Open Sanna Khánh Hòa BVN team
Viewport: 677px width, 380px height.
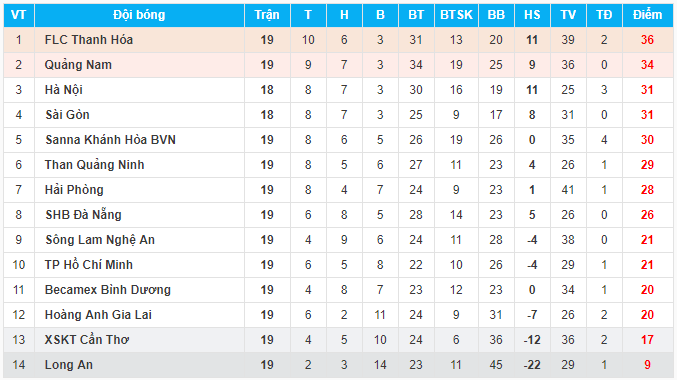(111, 140)
